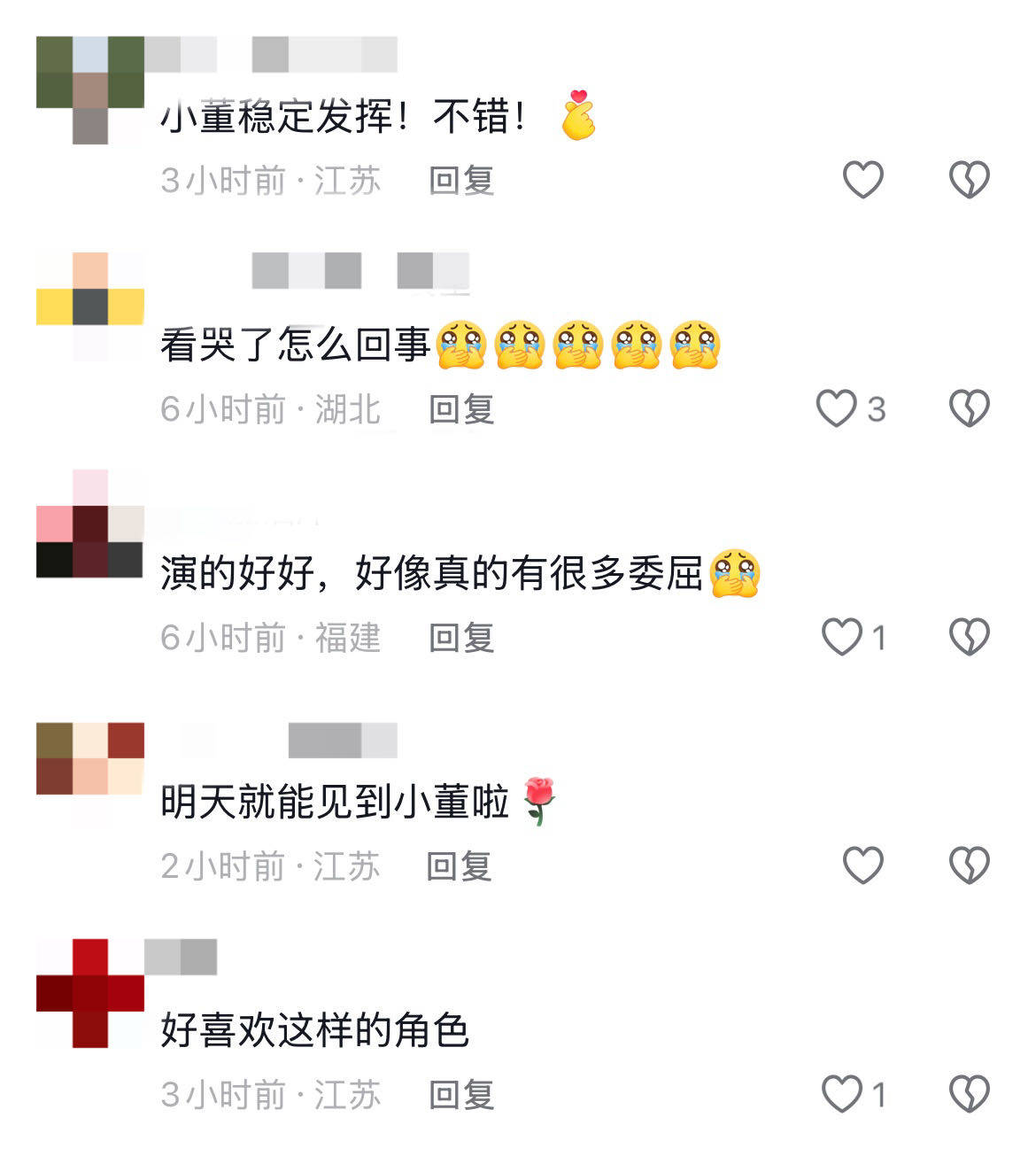This screenshot has width=1036, height=1156.
Task: Dislike the comment 小董稳定发挥！不错！
Action: pyautogui.click(x=970, y=180)
